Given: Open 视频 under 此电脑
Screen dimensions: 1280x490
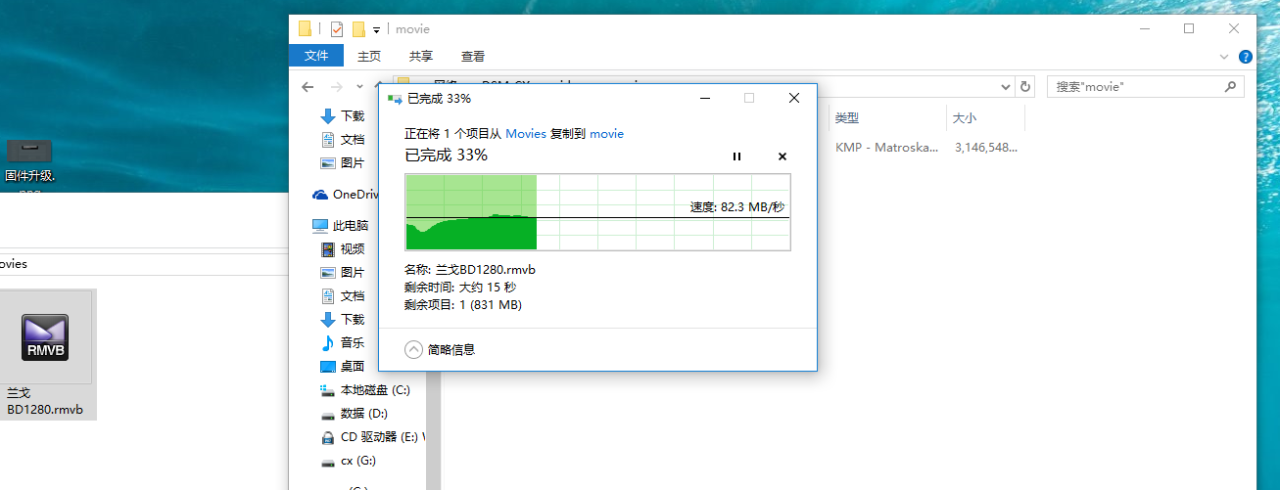Looking at the screenshot, I should click(343, 249).
